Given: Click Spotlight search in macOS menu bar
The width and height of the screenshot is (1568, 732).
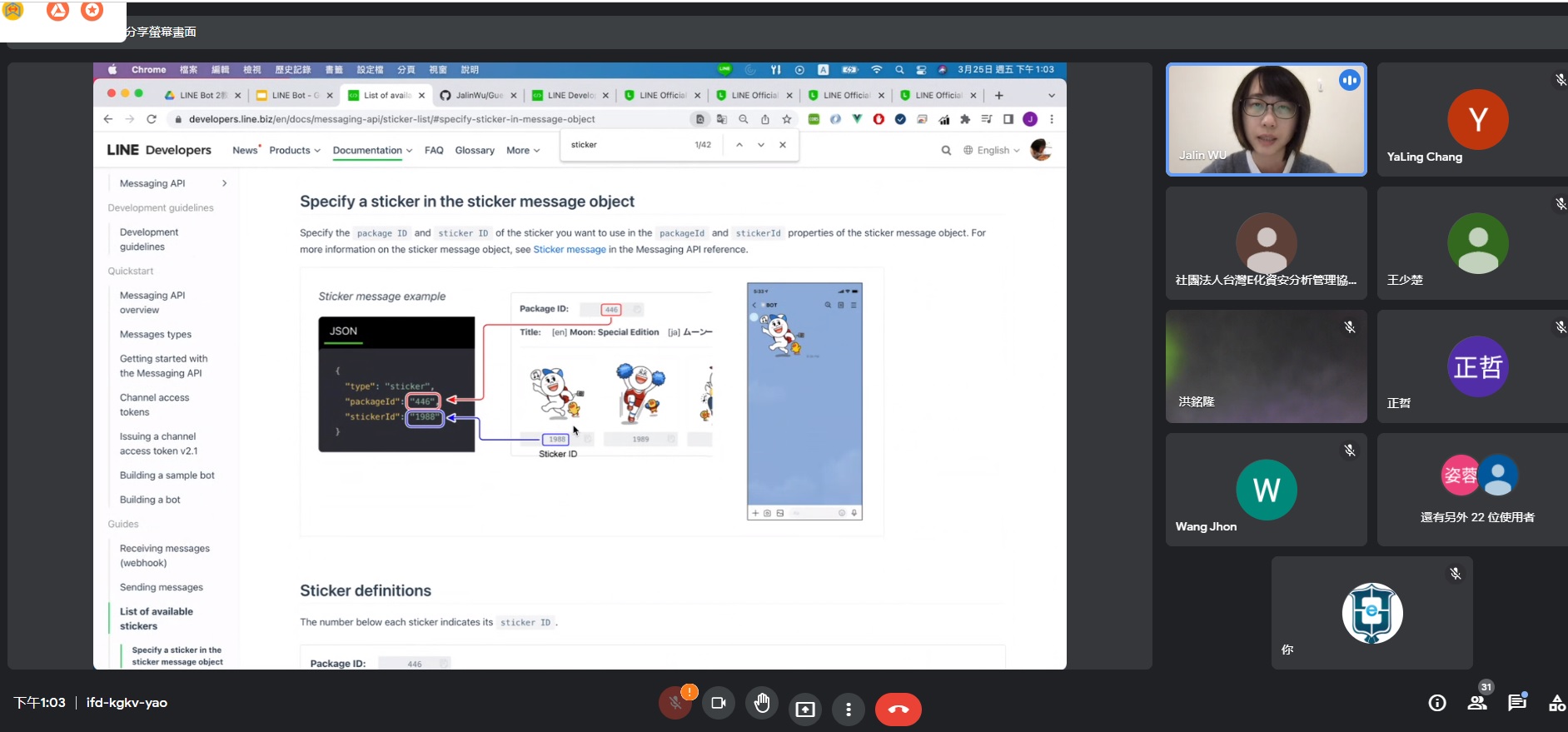Looking at the screenshot, I should (x=899, y=70).
